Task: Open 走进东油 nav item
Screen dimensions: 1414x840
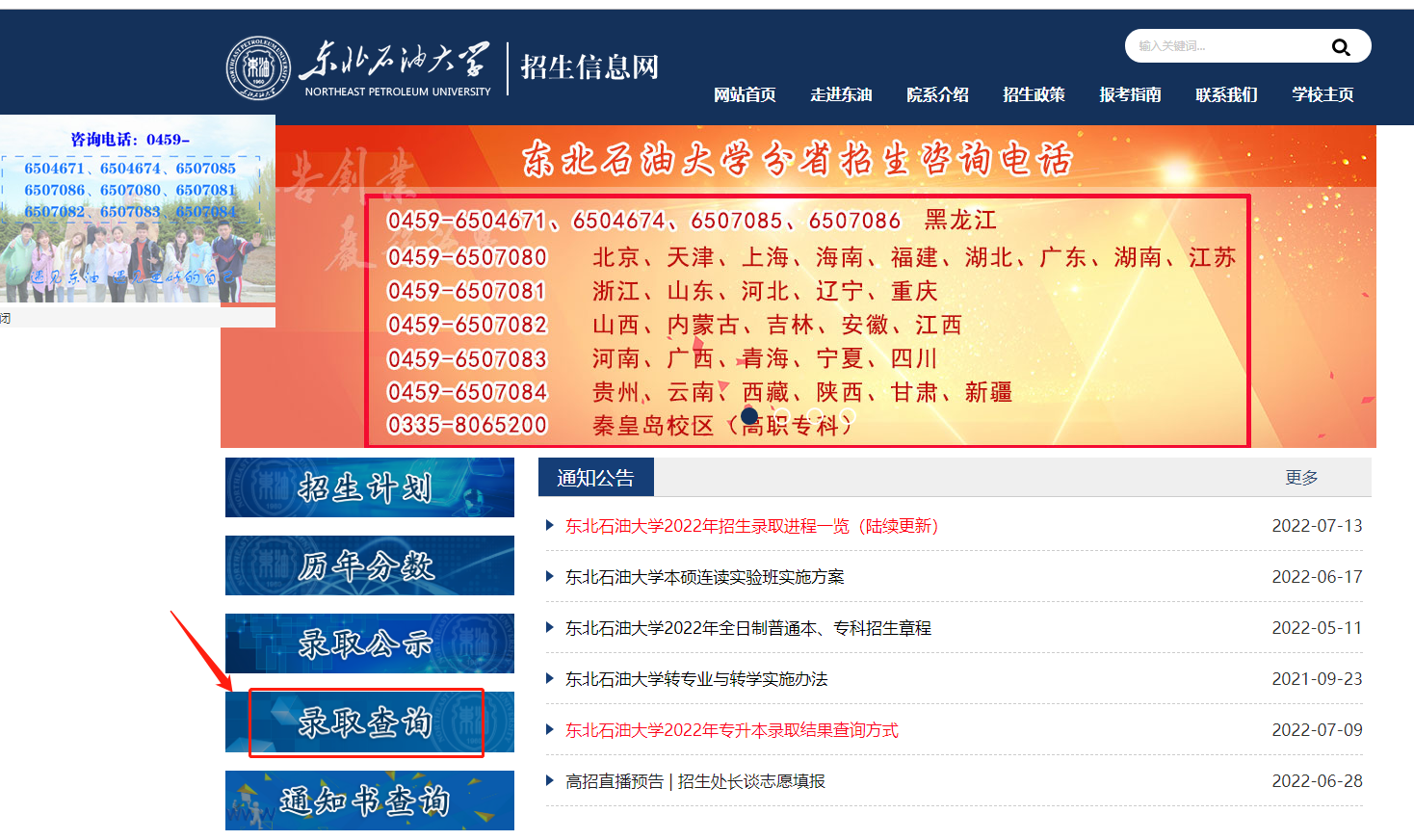Action: [841, 94]
